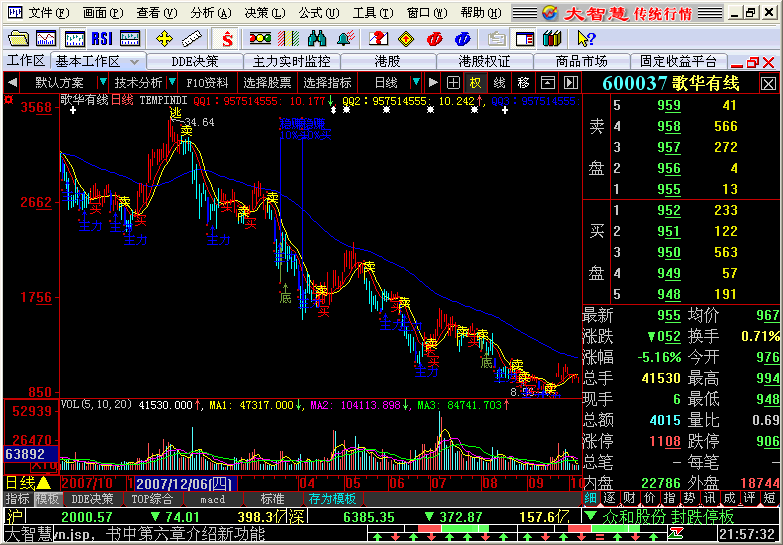This screenshot has width=783, height=545.
Task: Switch side panel to 价 view
Action: tap(649, 498)
